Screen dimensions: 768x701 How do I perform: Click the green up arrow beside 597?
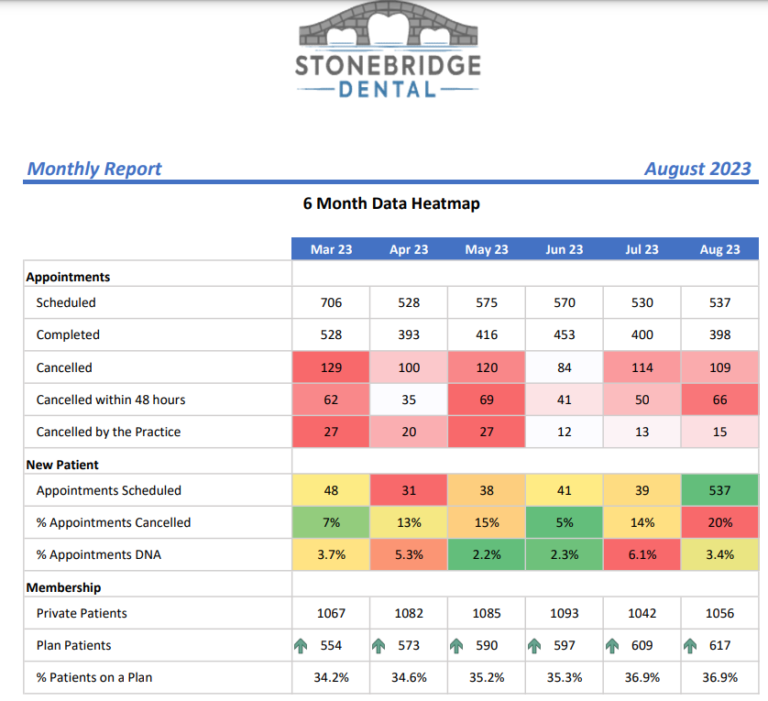point(534,646)
